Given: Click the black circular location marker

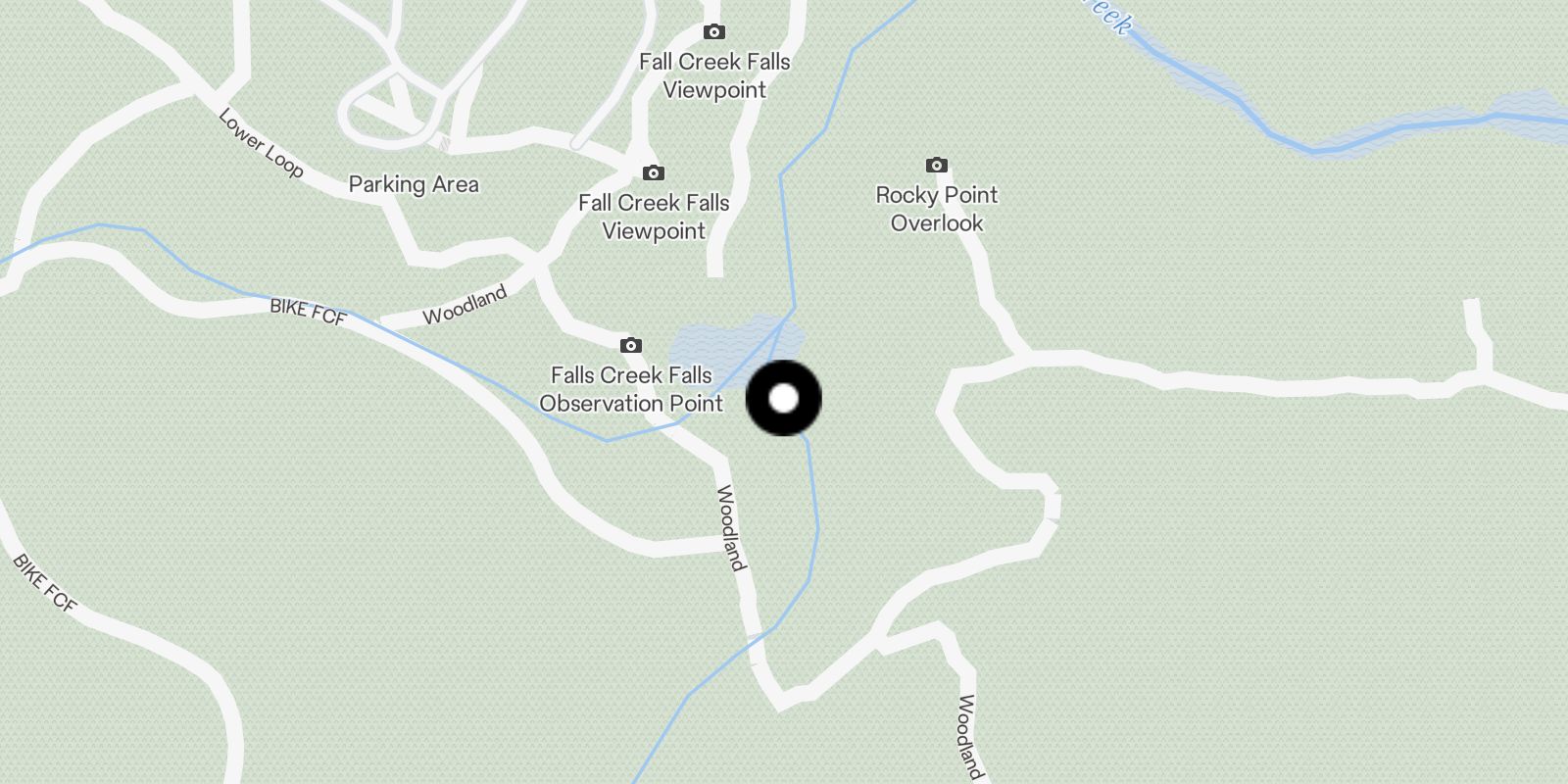Looking at the screenshot, I should (784, 398).
